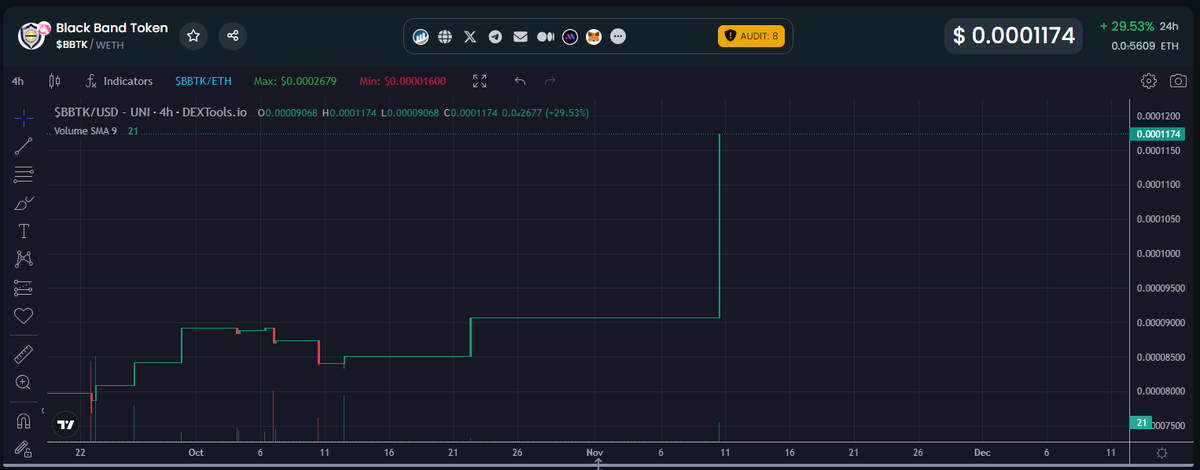1200x470 pixels.
Task: Undo the last chart action
Action: (520, 81)
